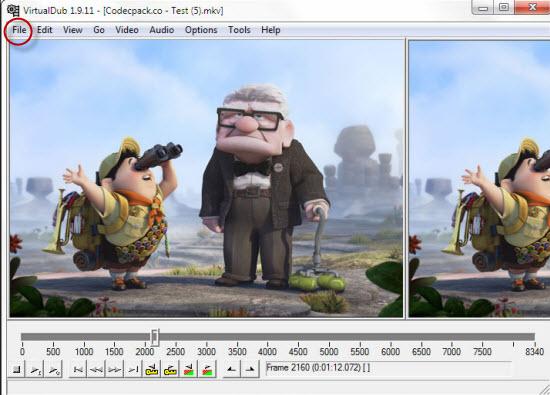Image resolution: width=550 pixels, height=395 pixels.
Task: Jump to the end of video
Action: (133, 369)
